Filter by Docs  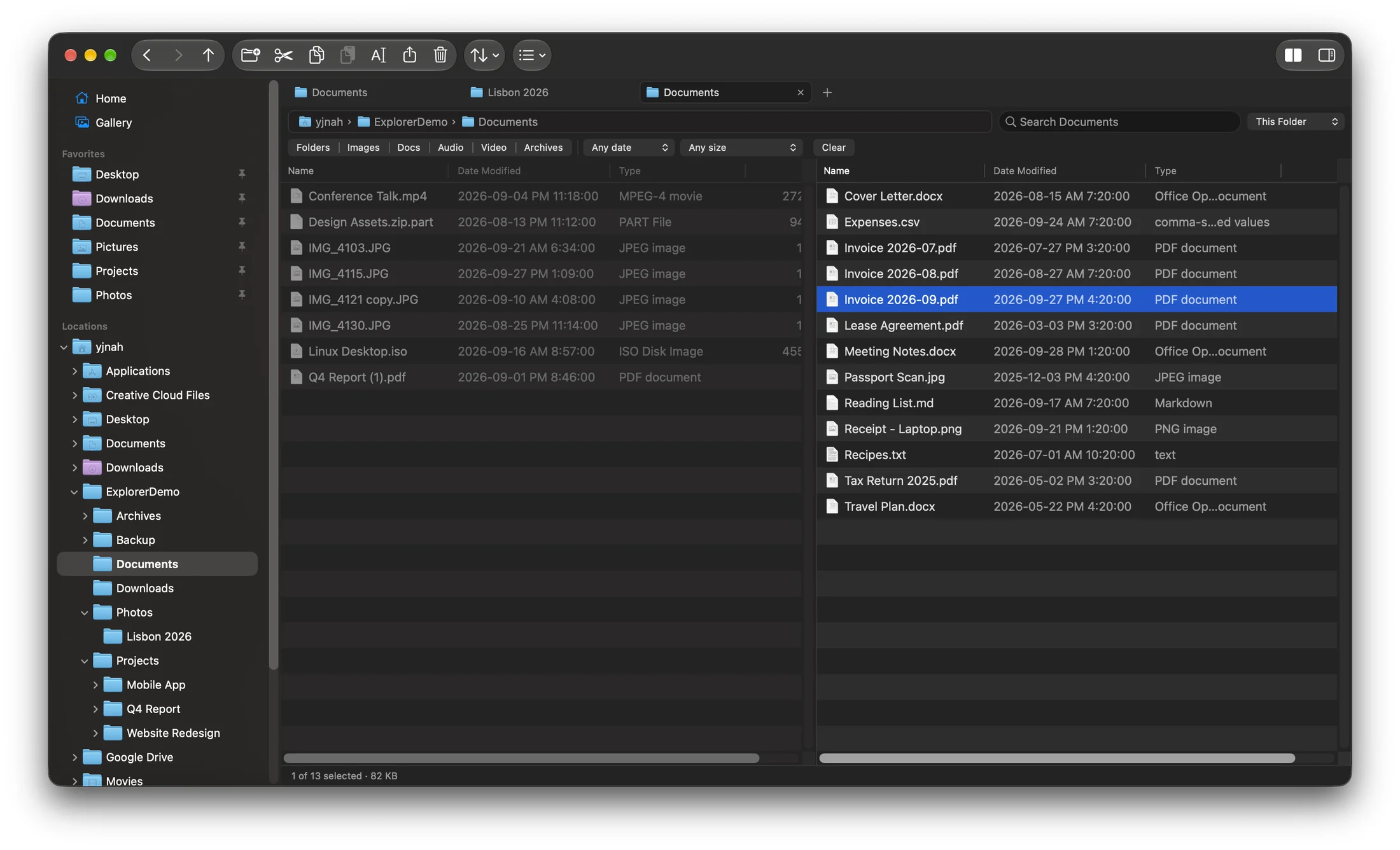click(409, 148)
